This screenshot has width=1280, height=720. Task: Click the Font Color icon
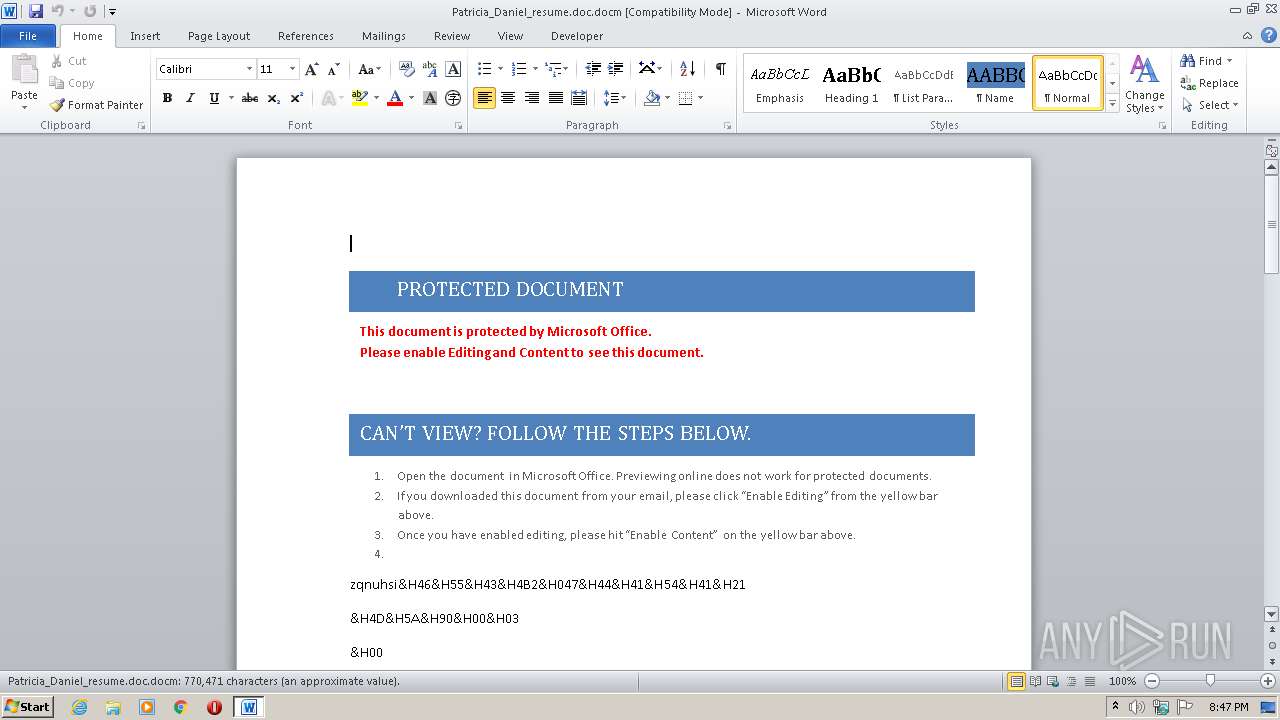pyautogui.click(x=395, y=98)
